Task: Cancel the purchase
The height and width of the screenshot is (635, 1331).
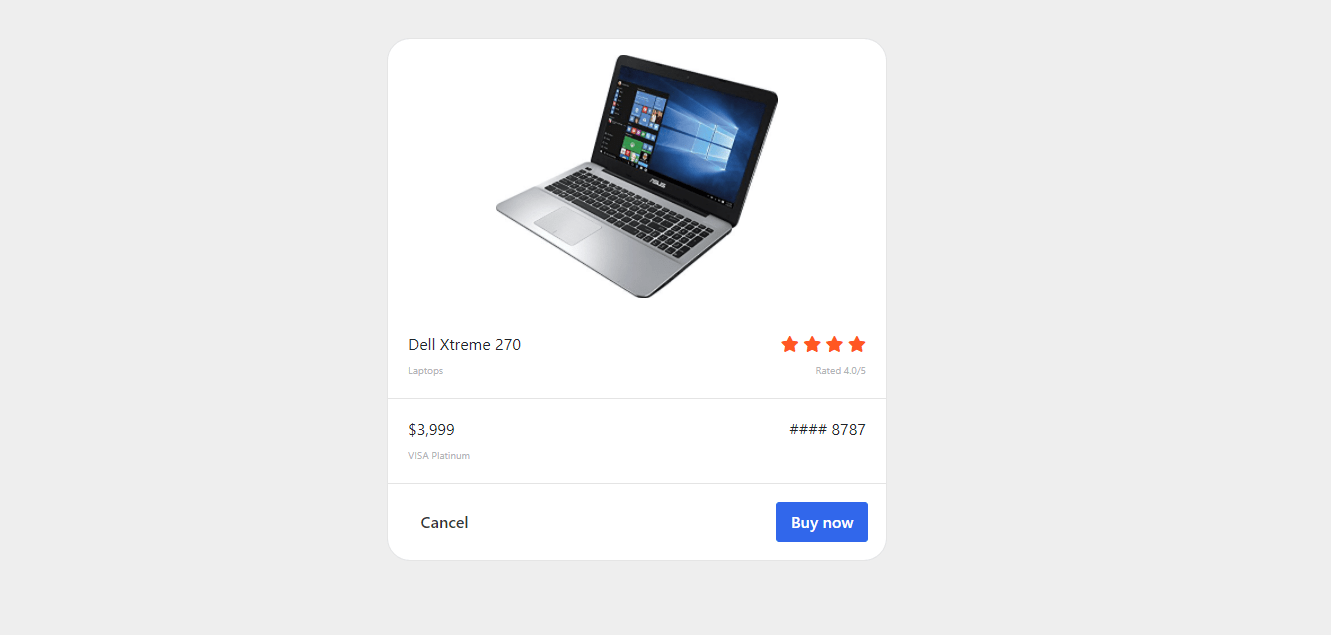Action: [x=444, y=522]
